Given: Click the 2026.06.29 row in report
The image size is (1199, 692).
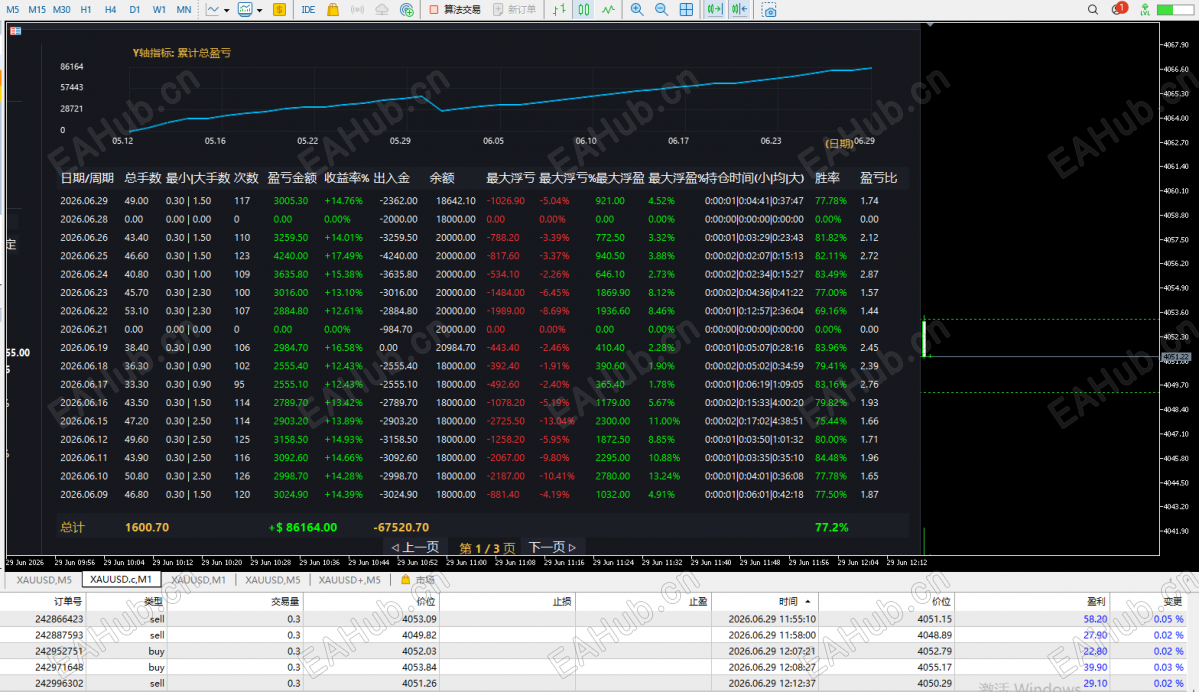Looking at the screenshot, I should tap(483, 200).
